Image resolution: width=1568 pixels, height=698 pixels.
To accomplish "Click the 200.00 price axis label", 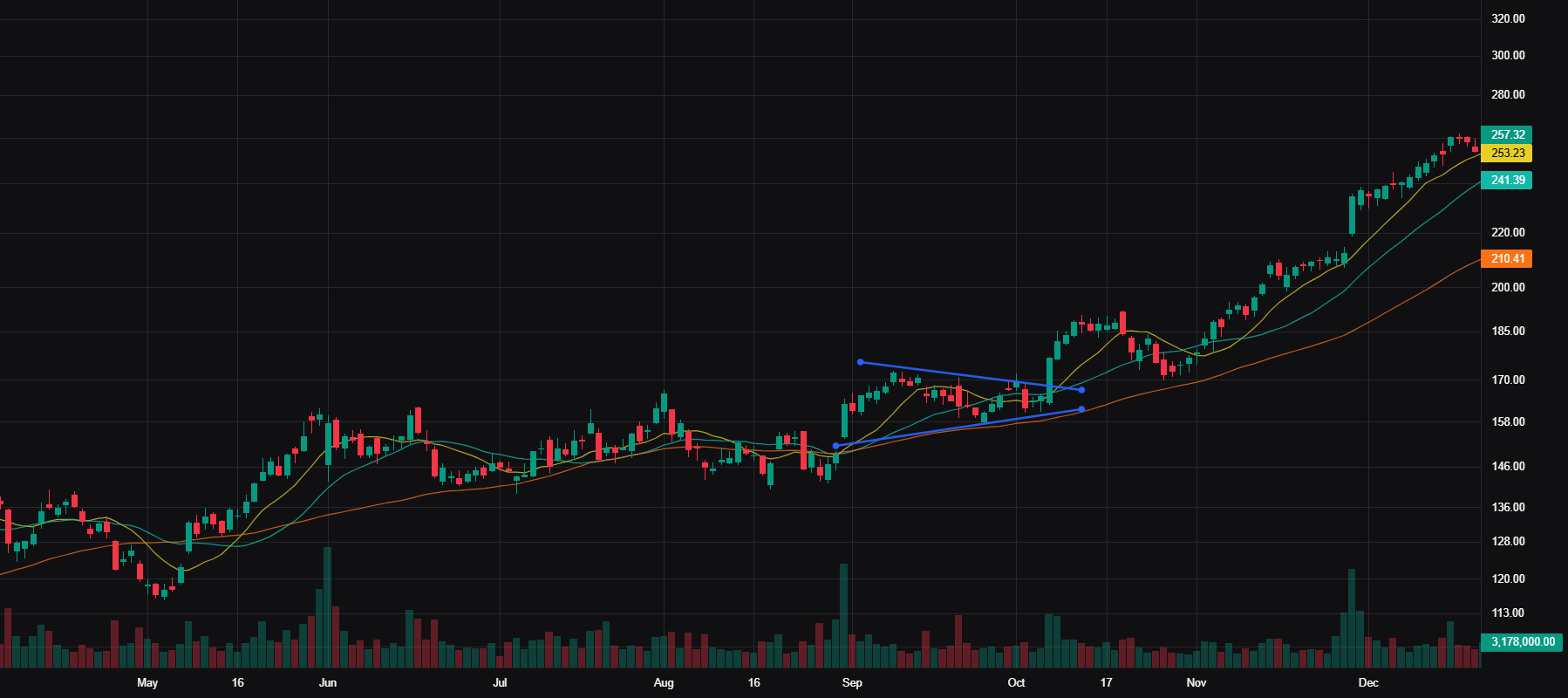I will tap(1508, 287).
